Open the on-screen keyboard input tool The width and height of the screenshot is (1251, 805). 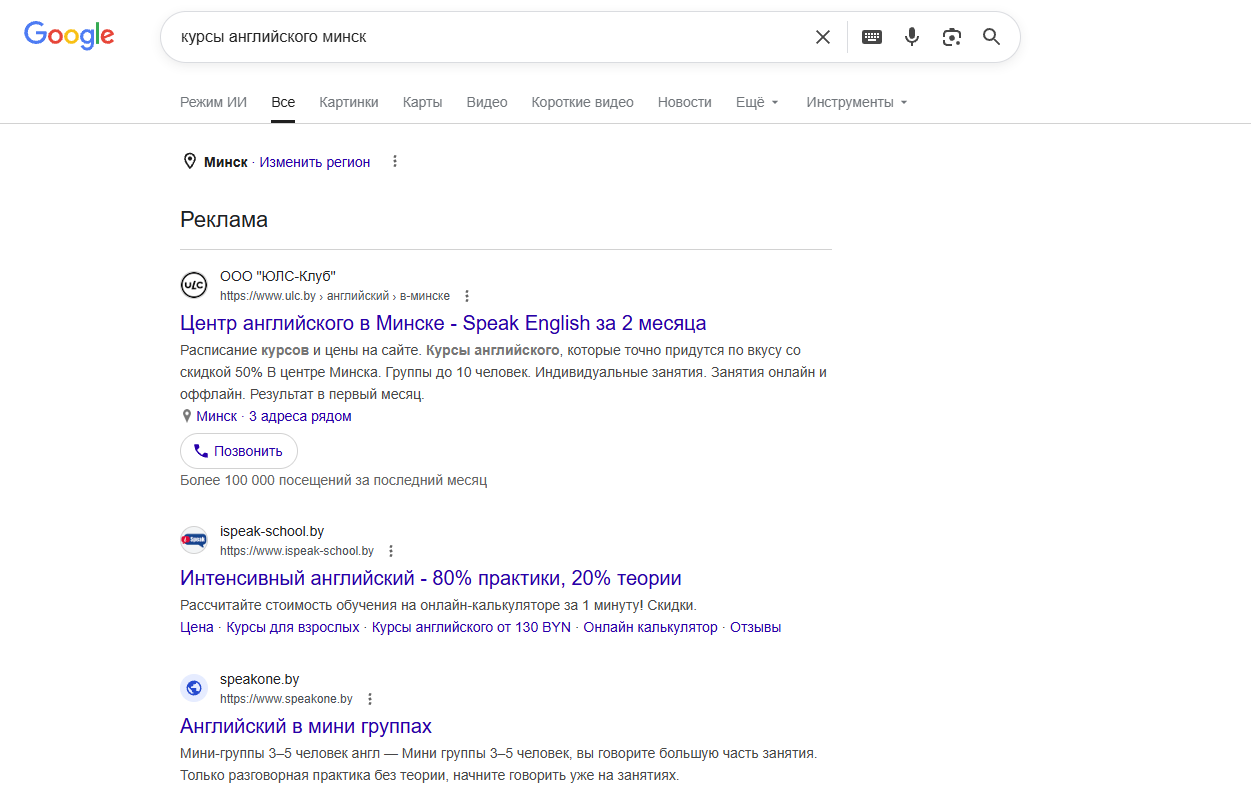point(872,37)
